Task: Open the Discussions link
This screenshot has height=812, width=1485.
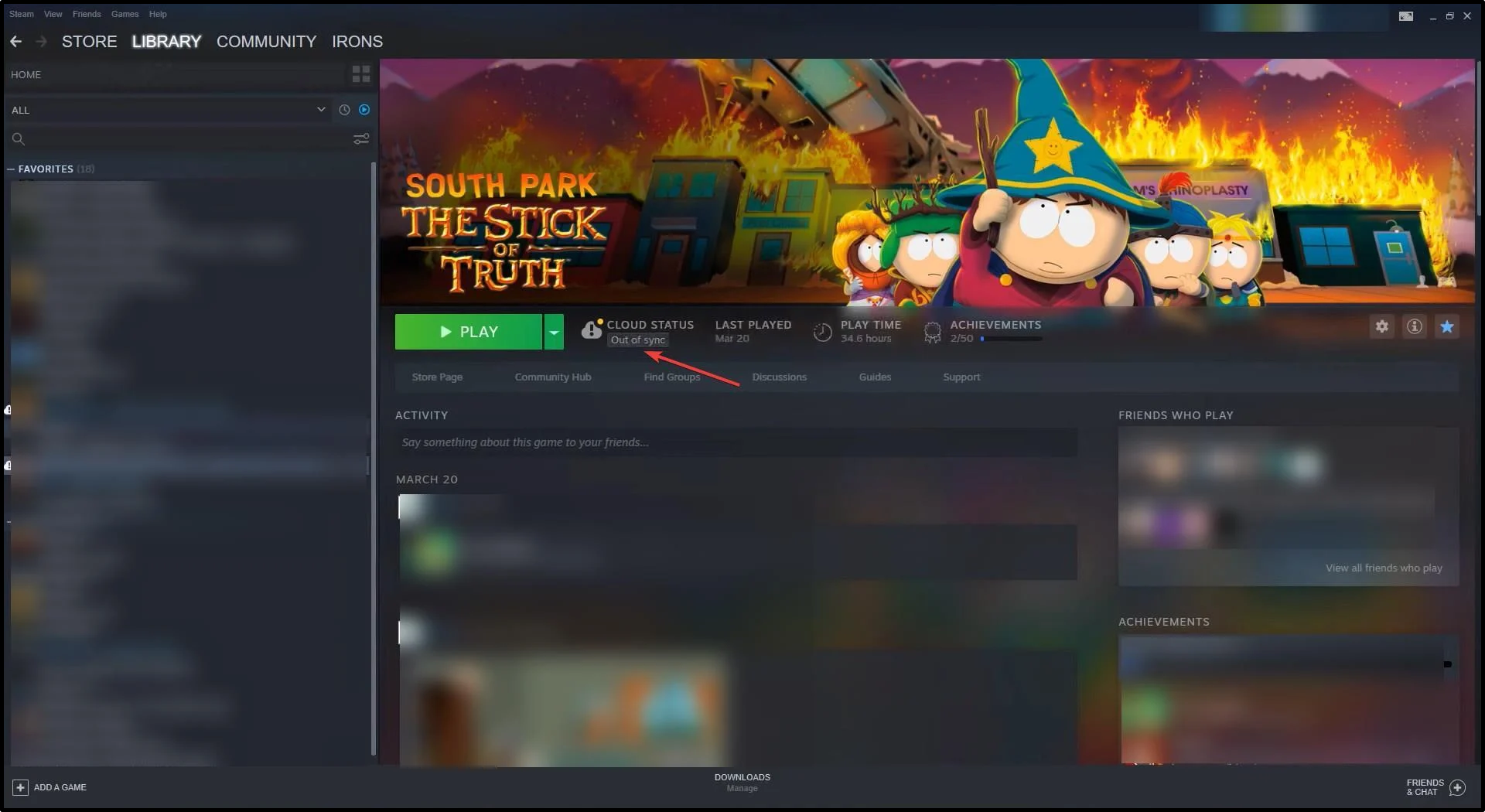Action: pyautogui.click(x=780, y=377)
